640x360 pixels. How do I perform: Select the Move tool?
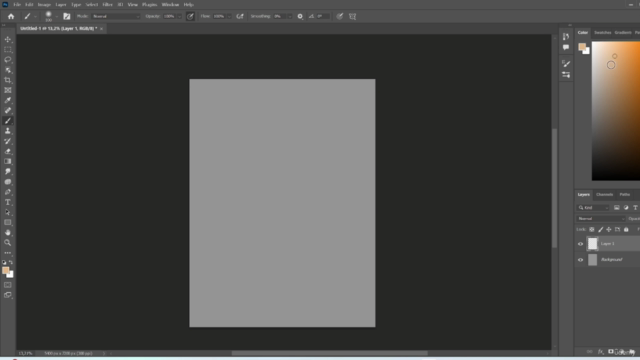8,39
